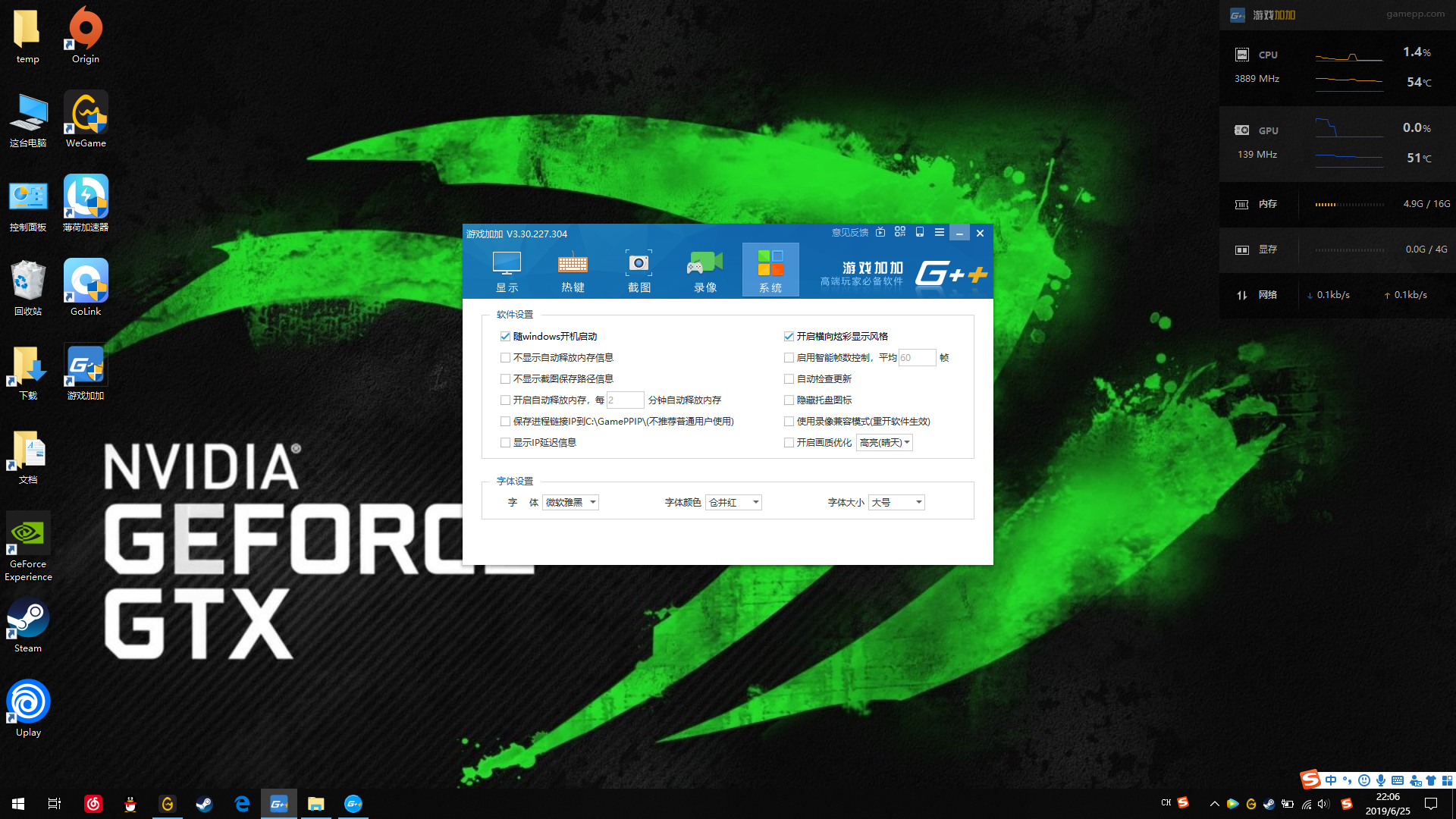Open File Explorer on taskbar
The height and width of the screenshot is (819, 1456).
(x=316, y=804)
